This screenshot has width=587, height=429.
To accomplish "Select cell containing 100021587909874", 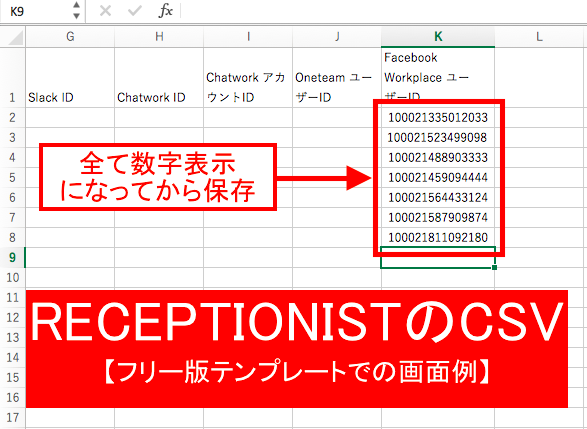I will tap(438, 217).
